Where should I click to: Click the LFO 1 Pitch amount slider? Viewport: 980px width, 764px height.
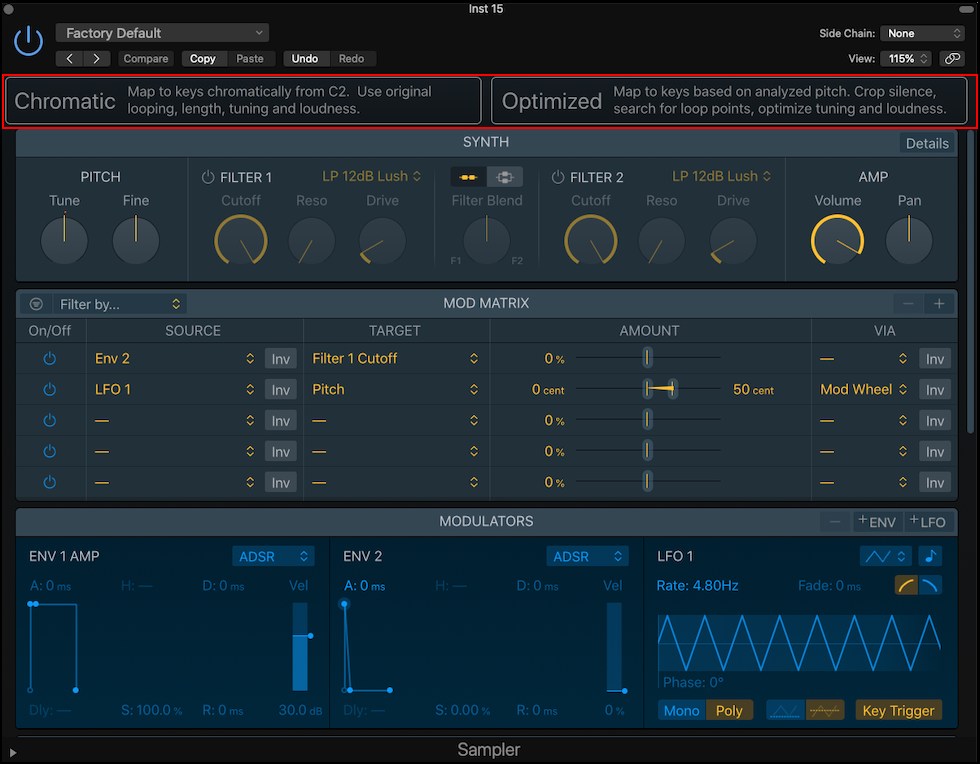pos(648,389)
